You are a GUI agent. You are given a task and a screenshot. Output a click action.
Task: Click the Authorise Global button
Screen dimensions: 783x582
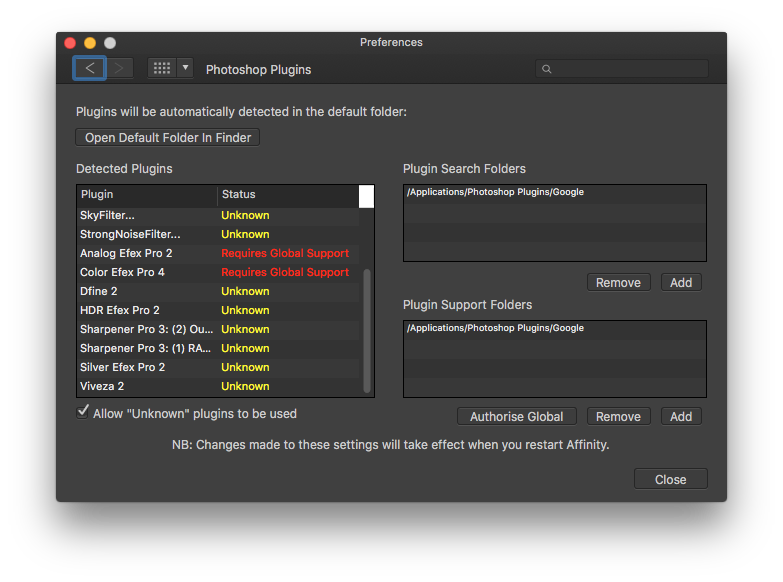516,416
